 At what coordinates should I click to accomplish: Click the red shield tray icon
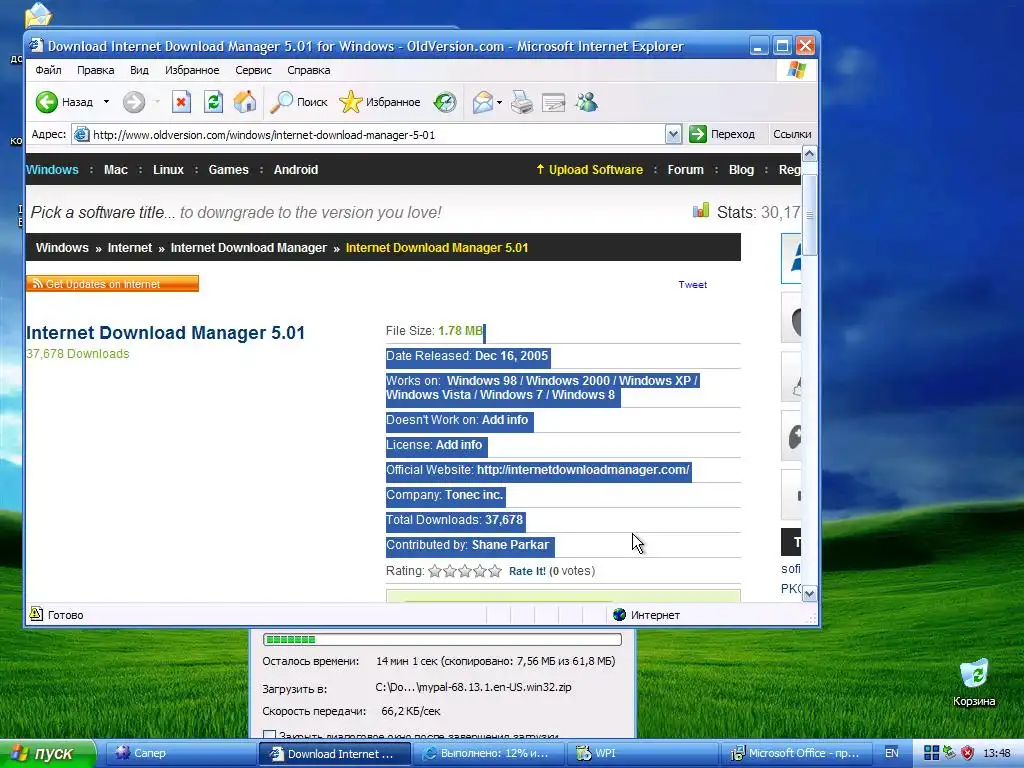click(968, 753)
